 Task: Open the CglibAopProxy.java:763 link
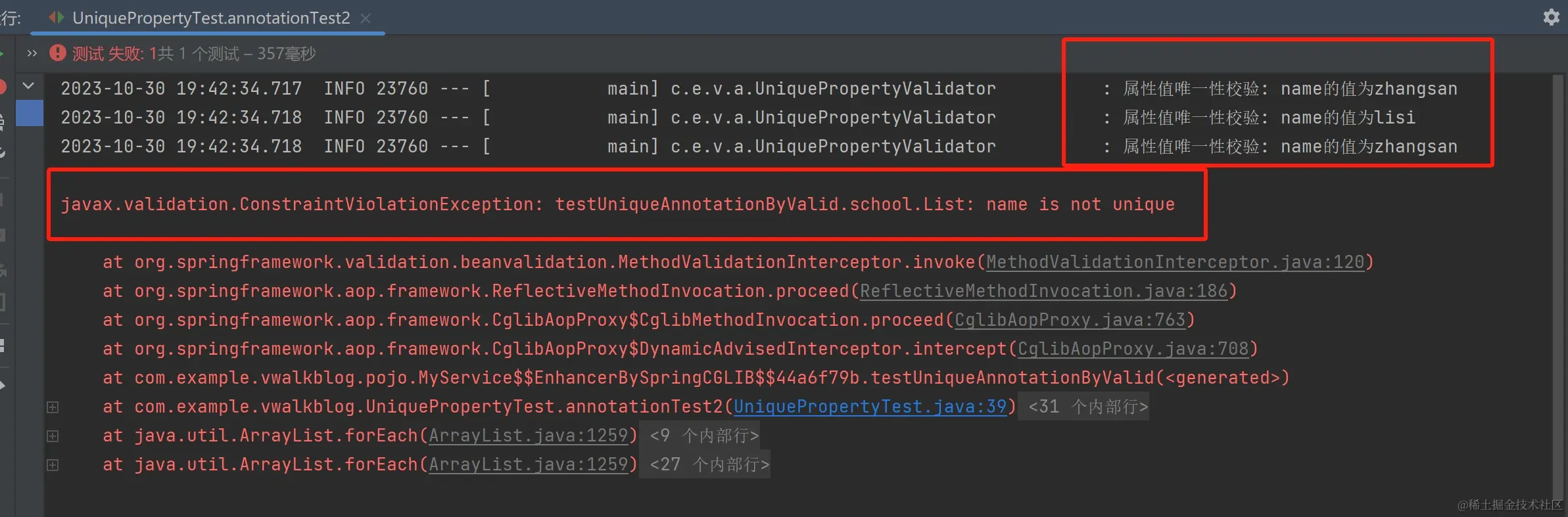click(x=1070, y=320)
